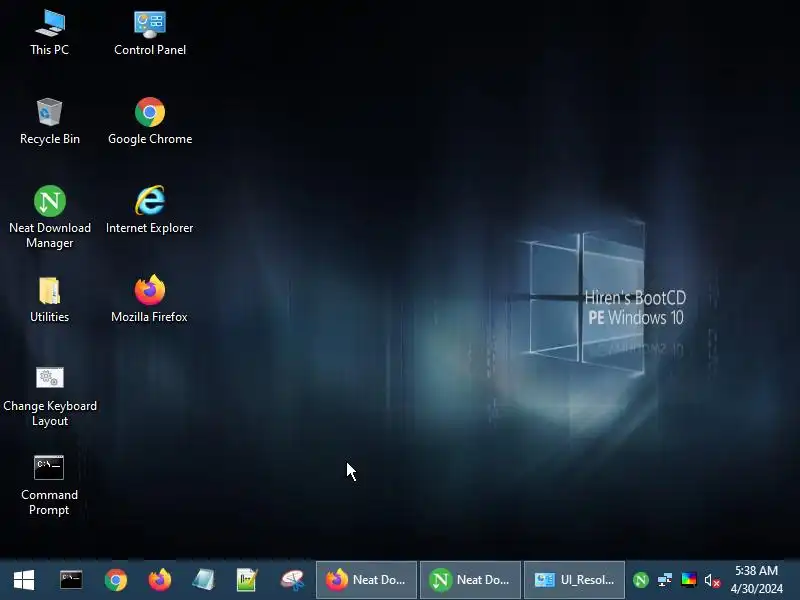Image resolution: width=800 pixels, height=600 pixels.
Task: Open network icon in system tray
Action: [665, 580]
